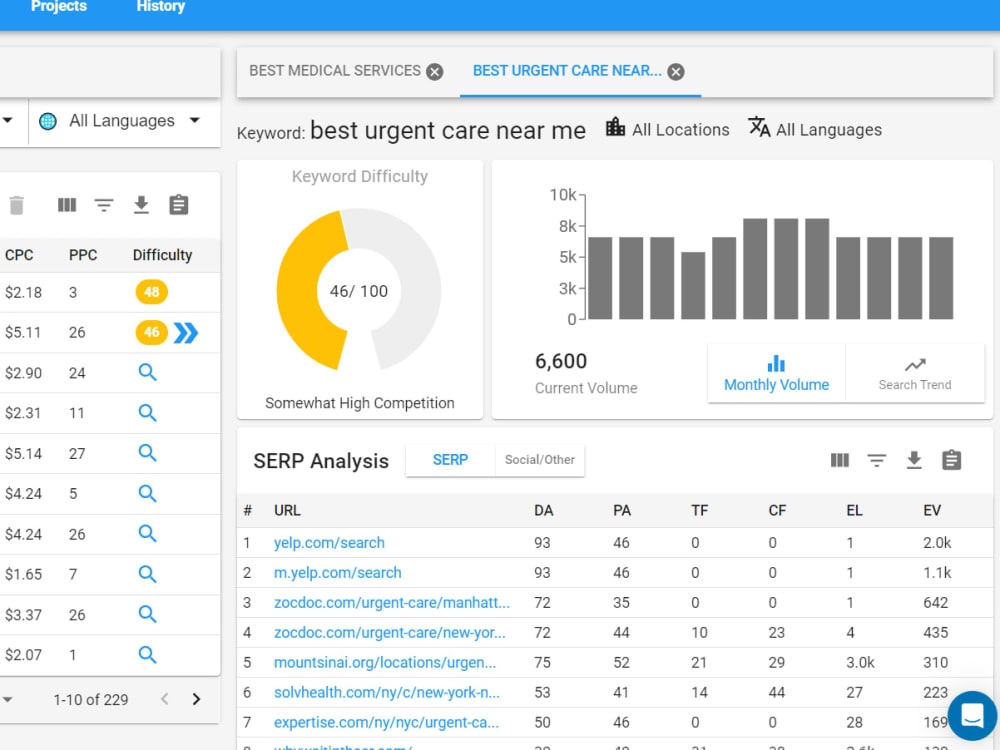
Task: Open the Projects menu
Action: [59, 6]
